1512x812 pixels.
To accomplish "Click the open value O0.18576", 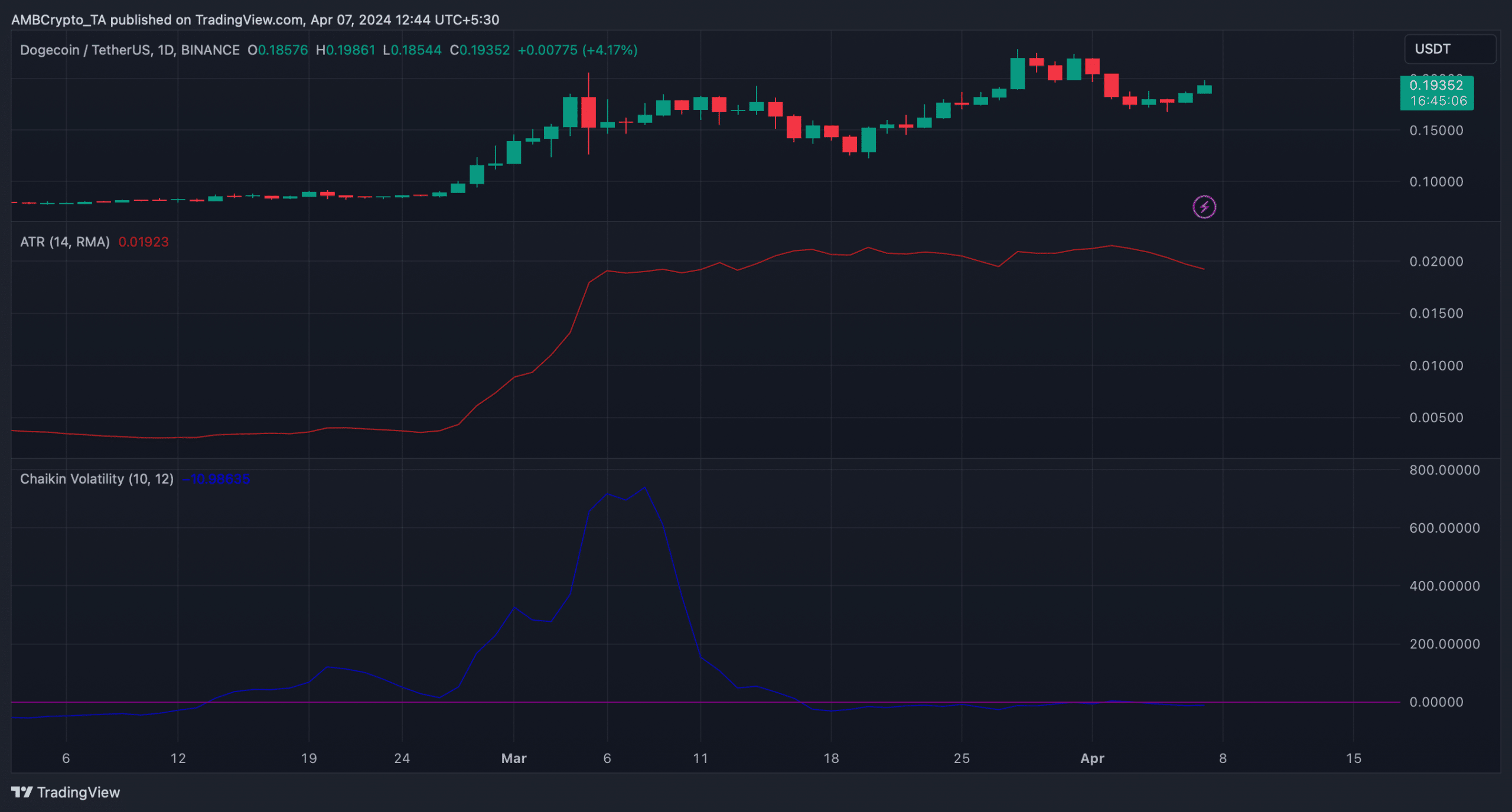I will point(278,50).
